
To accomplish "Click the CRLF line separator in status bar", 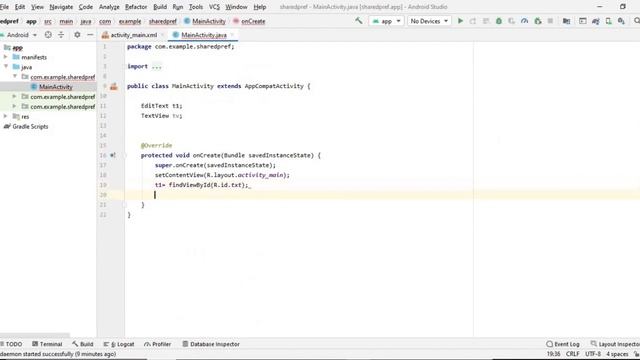I will coord(572,354).
